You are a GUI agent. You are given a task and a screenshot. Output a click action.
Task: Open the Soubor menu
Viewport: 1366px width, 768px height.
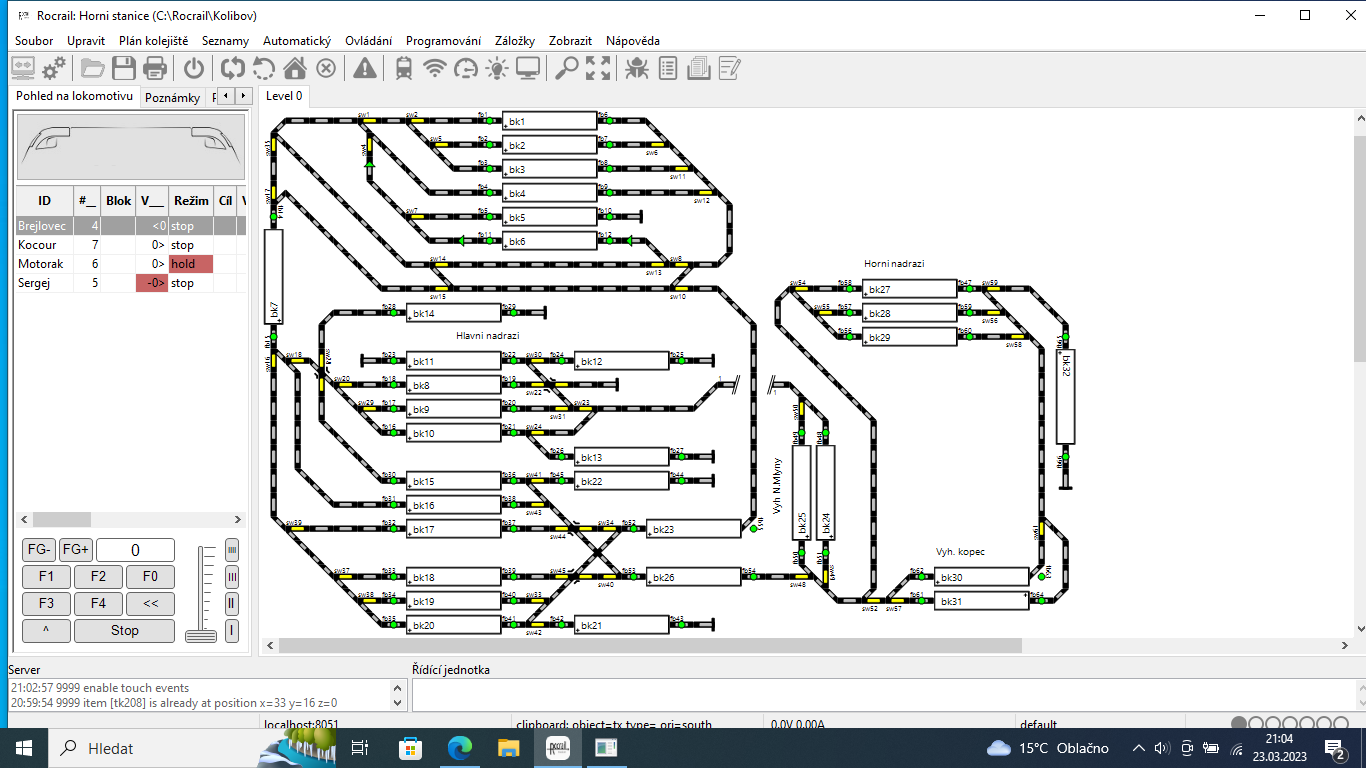point(34,41)
